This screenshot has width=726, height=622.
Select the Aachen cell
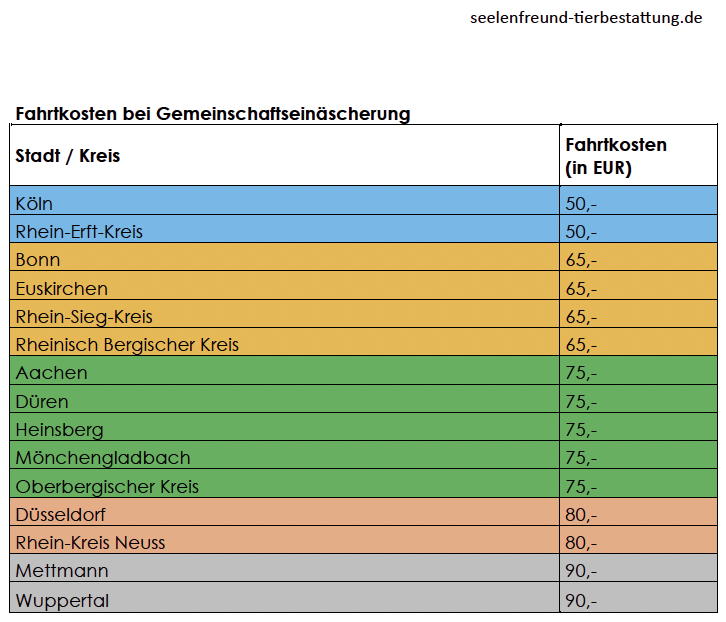click(51, 373)
